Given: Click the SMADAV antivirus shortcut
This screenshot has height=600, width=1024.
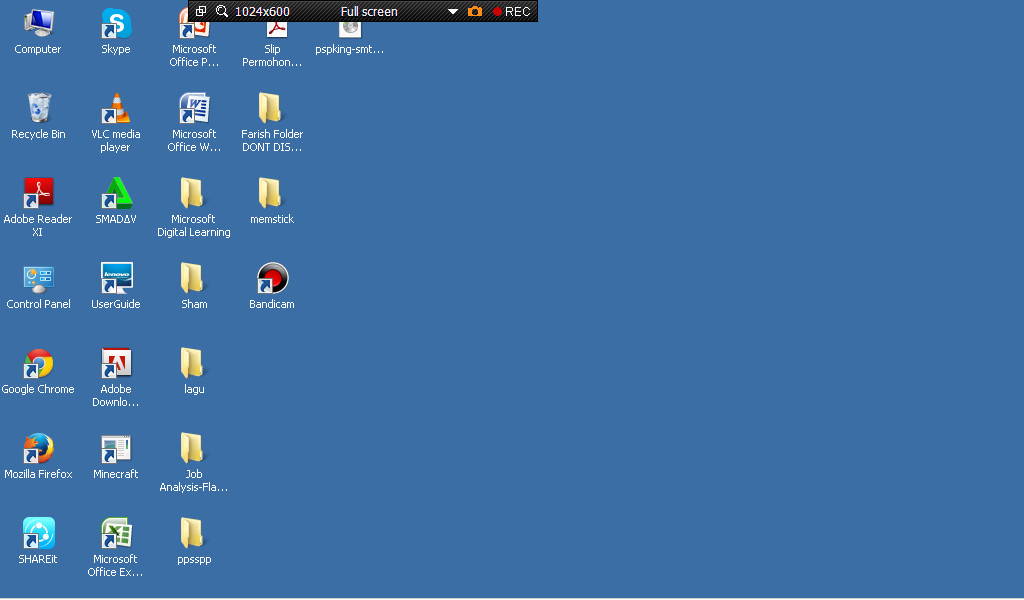Looking at the screenshot, I should click(x=116, y=193).
